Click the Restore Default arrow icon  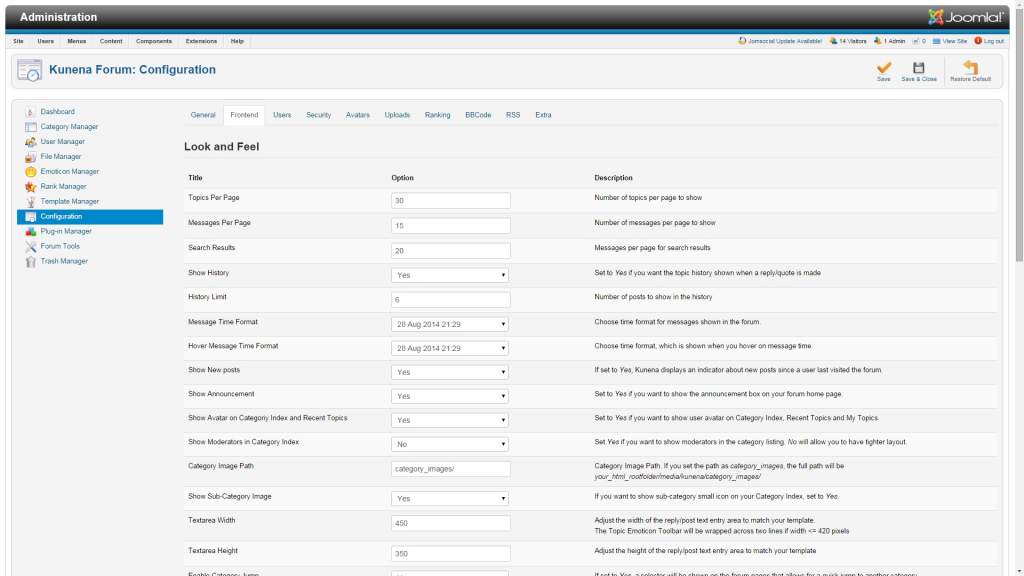970,67
